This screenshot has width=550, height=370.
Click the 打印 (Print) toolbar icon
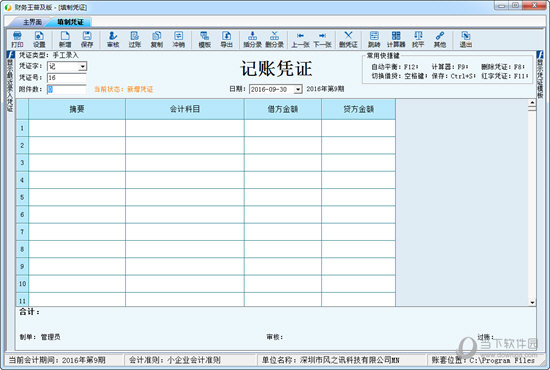click(x=17, y=39)
